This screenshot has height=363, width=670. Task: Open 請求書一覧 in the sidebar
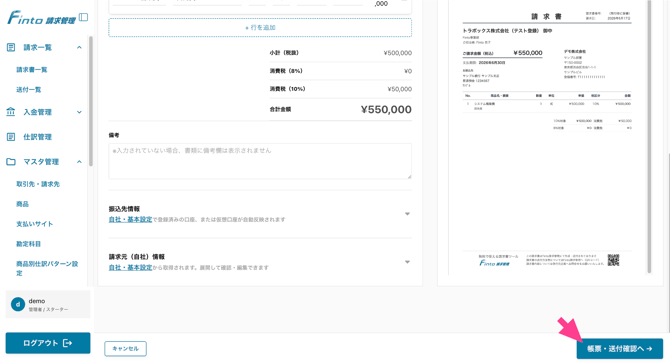(32, 70)
